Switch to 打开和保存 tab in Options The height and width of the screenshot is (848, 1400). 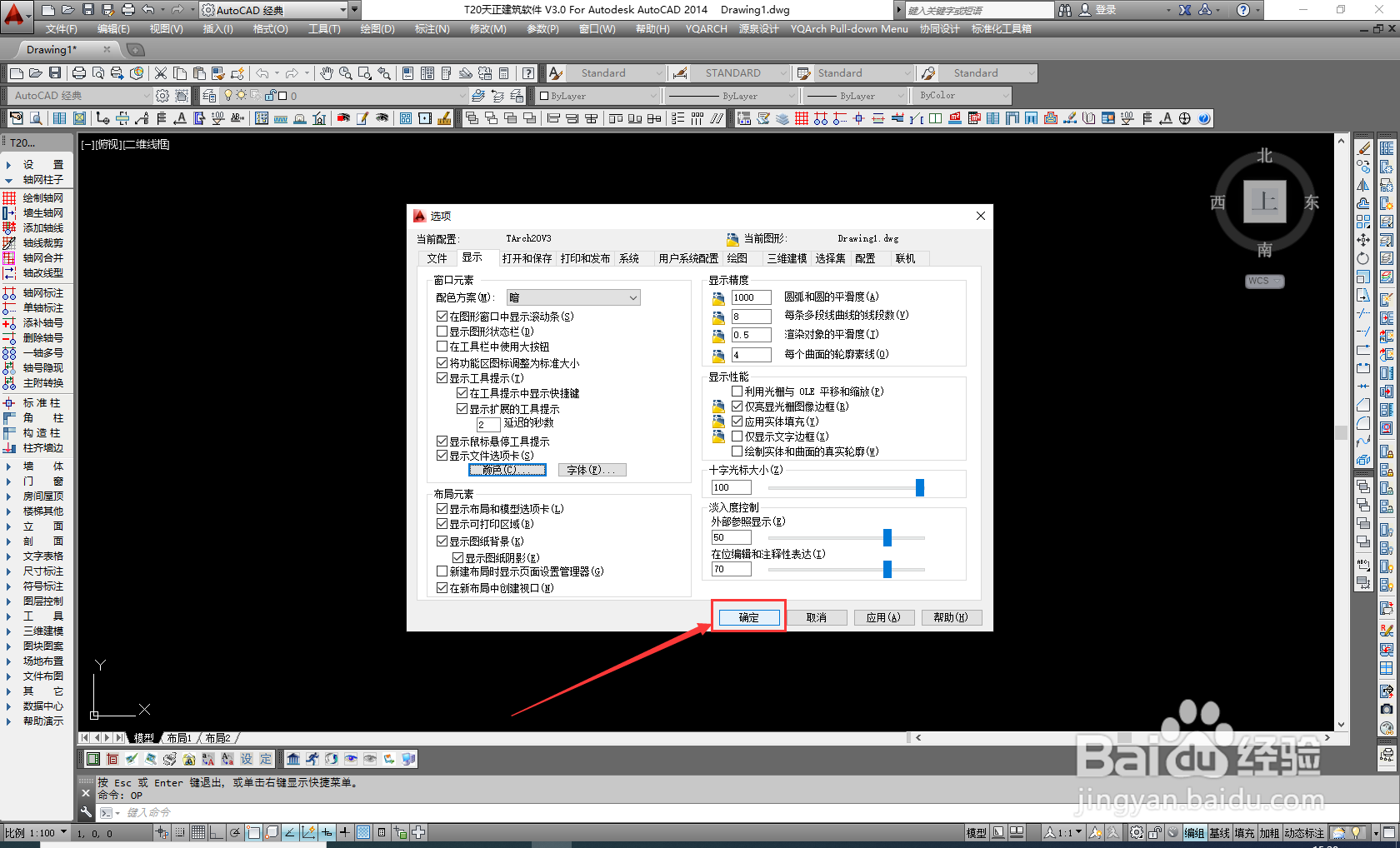527,258
